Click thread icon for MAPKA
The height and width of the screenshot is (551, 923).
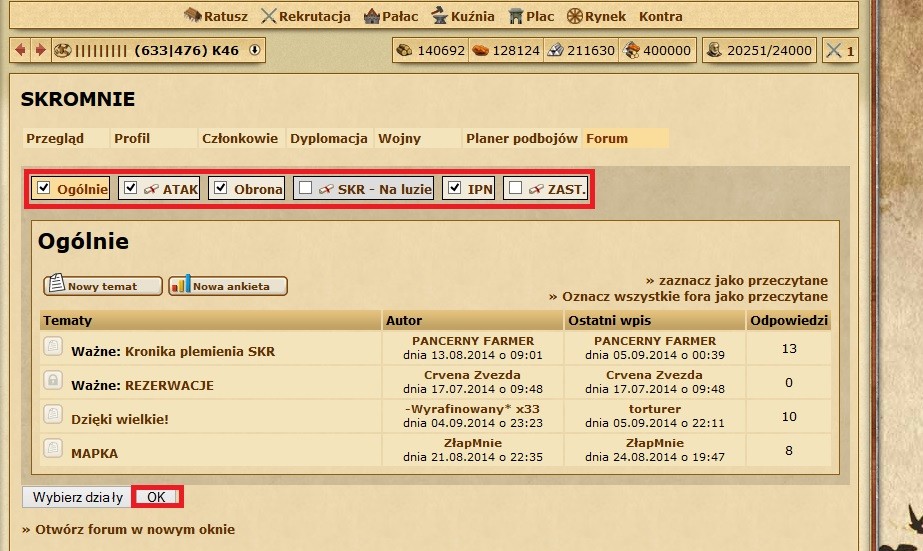53,448
